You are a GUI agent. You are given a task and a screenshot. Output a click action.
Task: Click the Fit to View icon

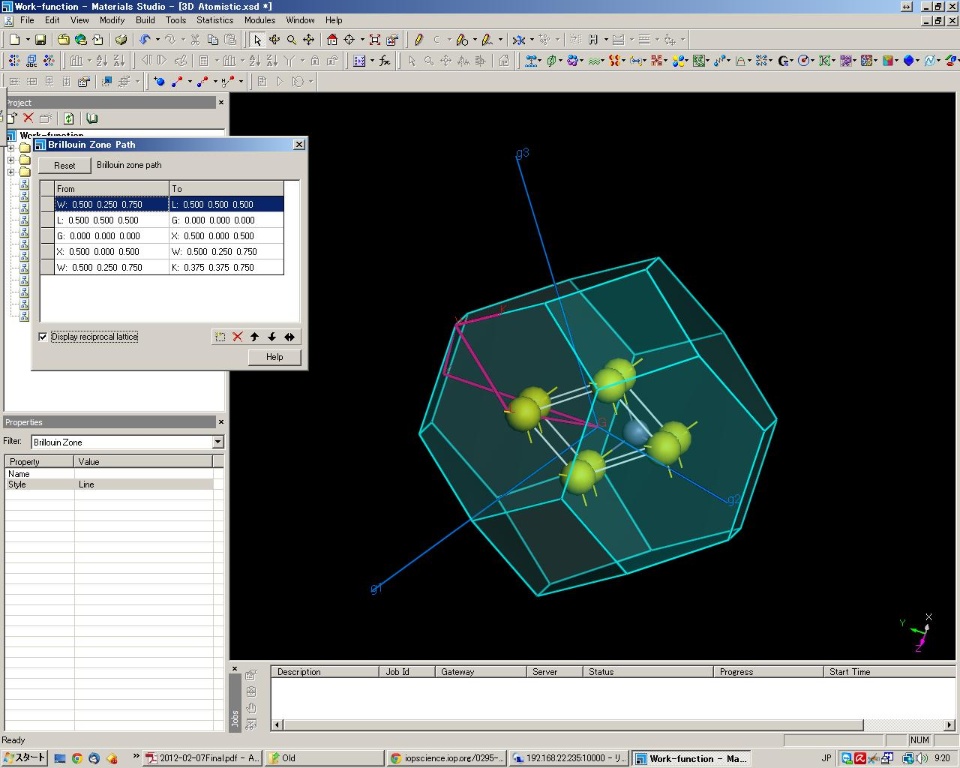click(x=375, y=40)
